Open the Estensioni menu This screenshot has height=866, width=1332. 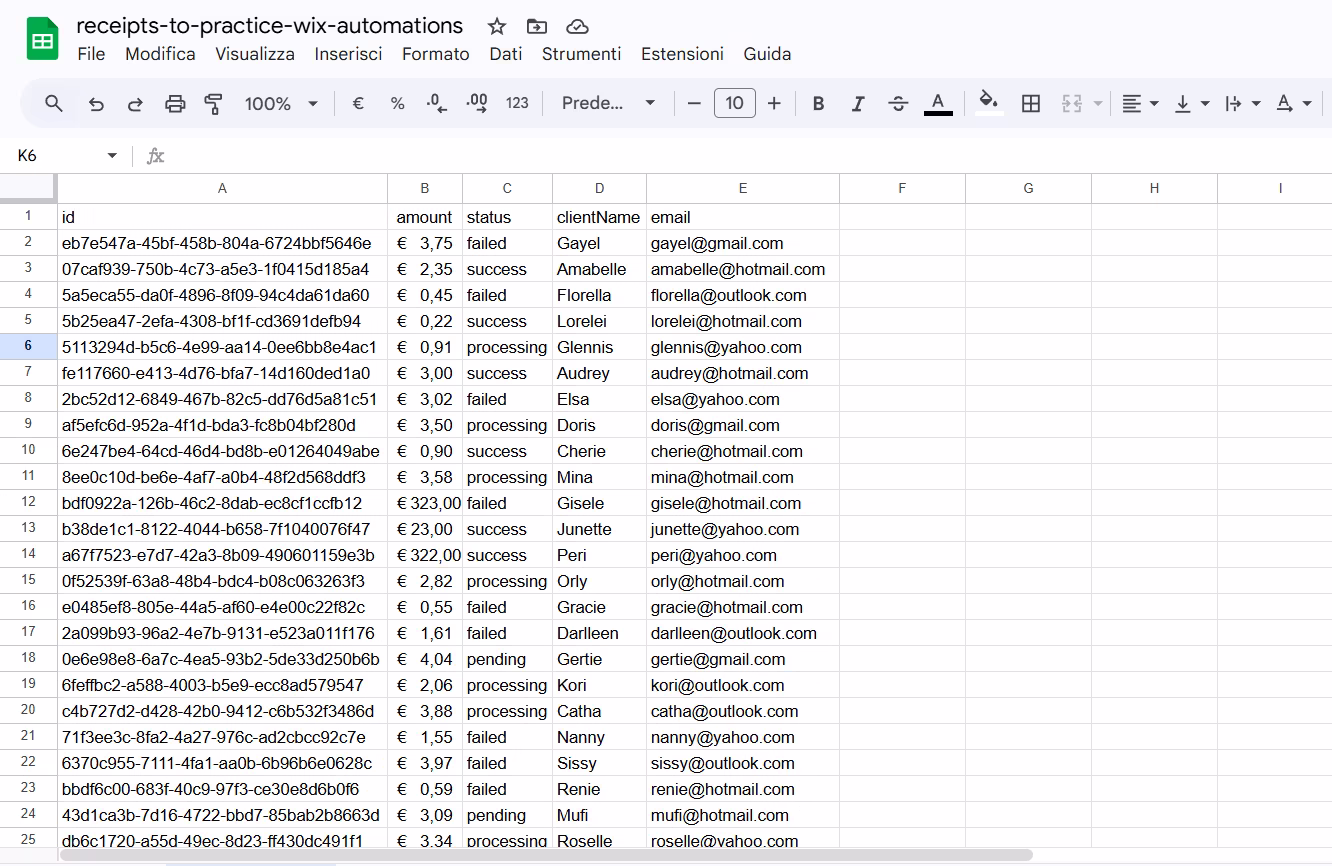tap(682, 54)
